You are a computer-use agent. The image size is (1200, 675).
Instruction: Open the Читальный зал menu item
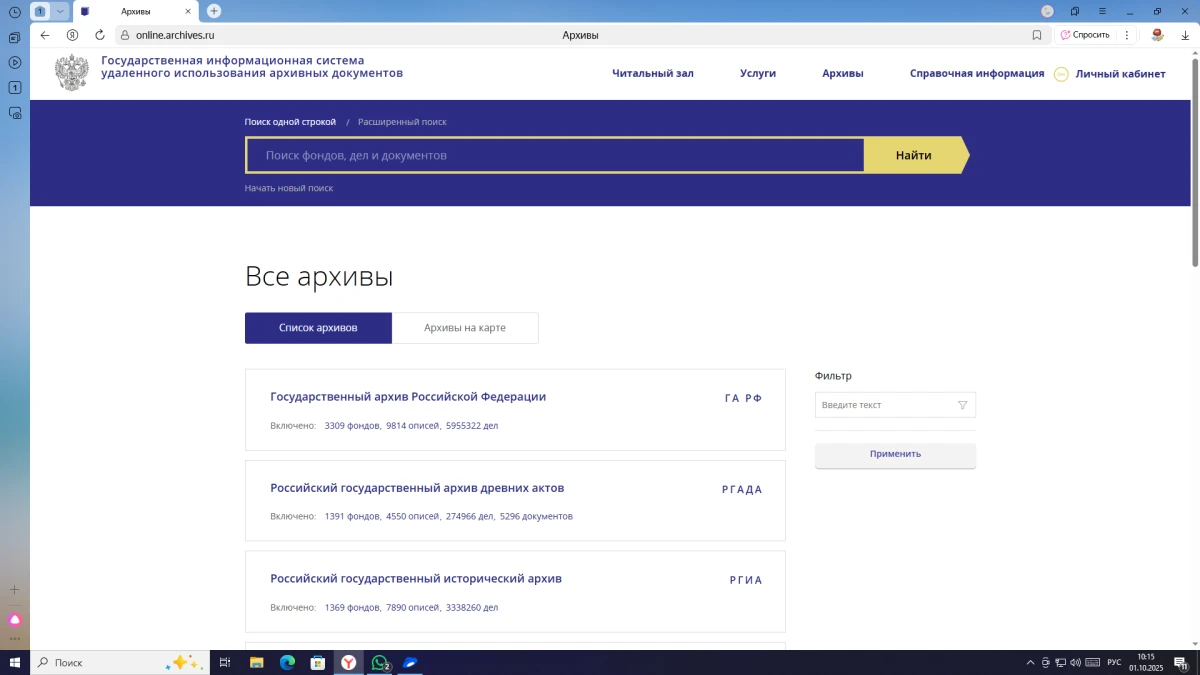click(x=652, y=73)
